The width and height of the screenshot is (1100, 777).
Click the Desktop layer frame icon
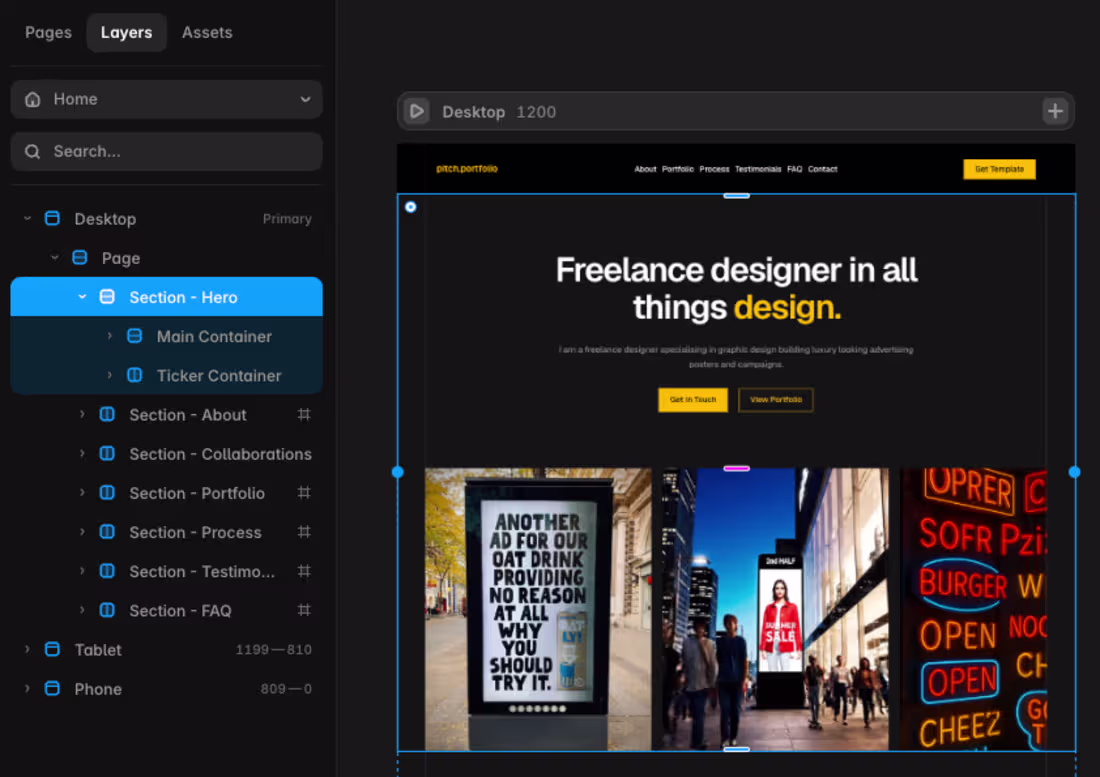tap(52, 218)
